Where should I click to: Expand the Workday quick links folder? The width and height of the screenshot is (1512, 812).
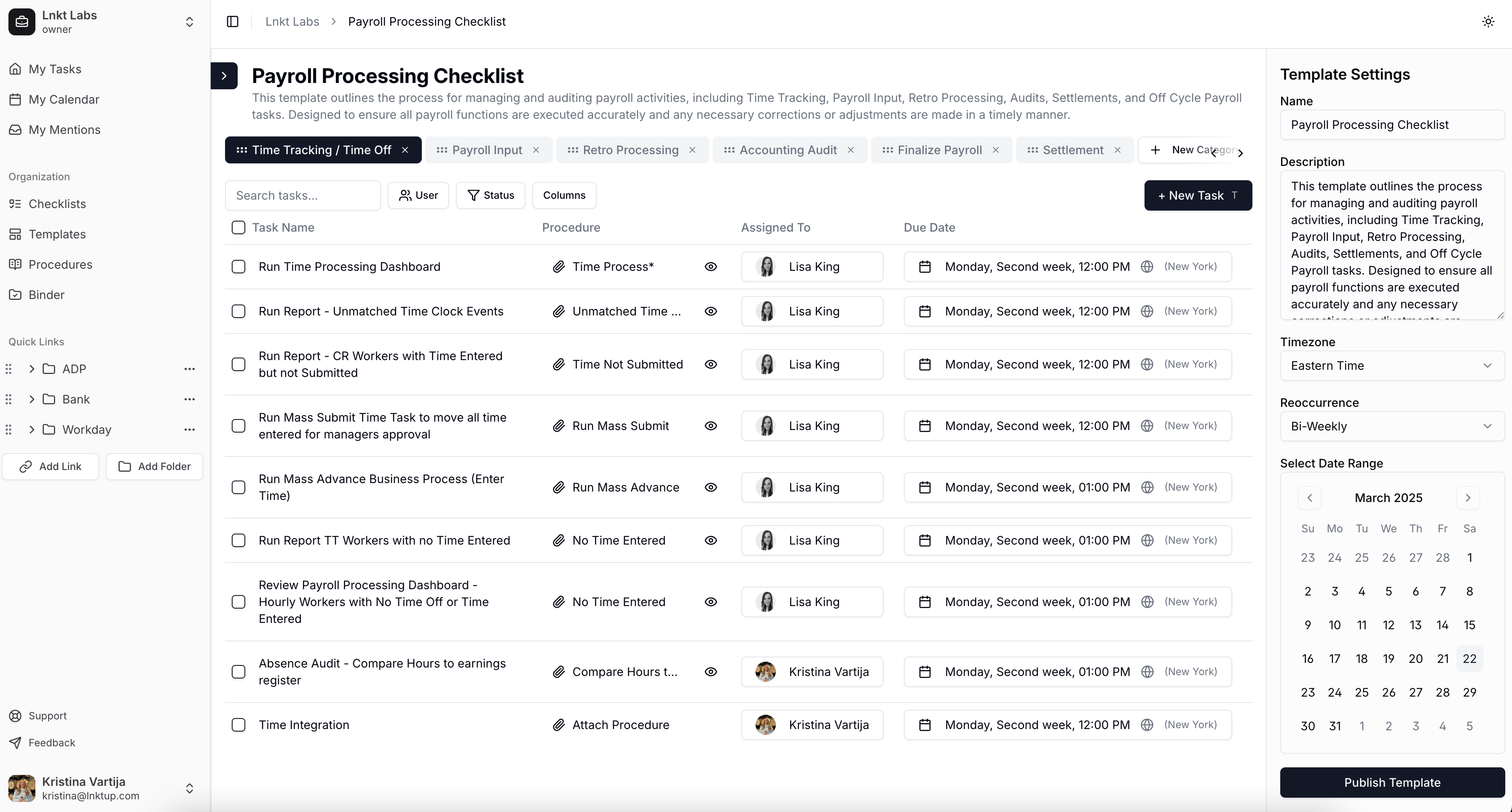pos(32,430)
